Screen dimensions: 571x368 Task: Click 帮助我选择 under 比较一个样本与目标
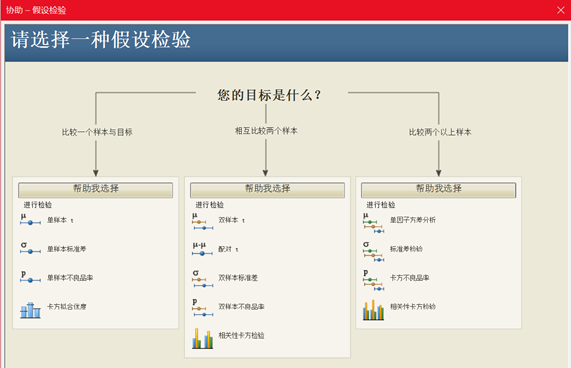pos(96,190)
